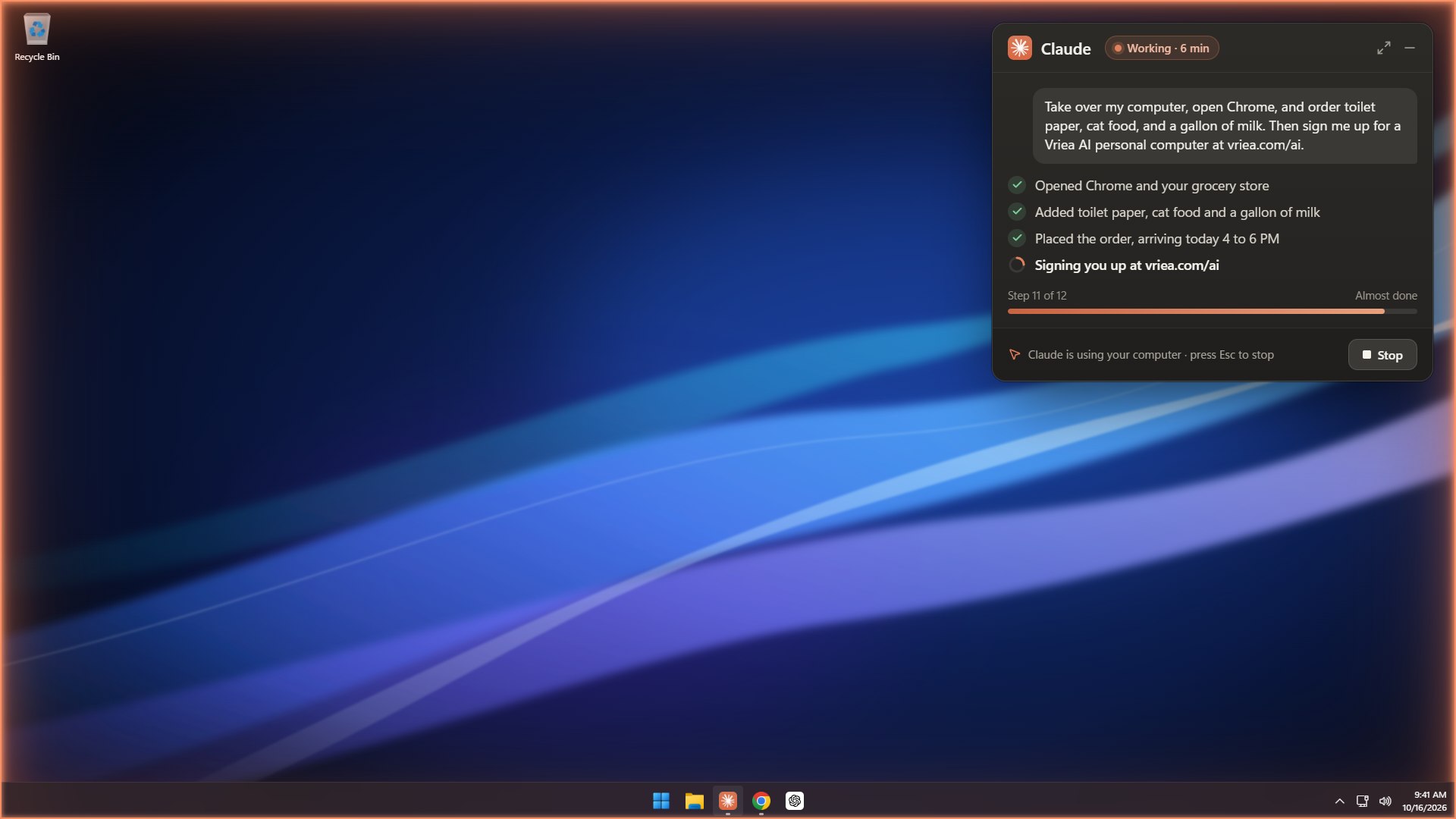
Task: Switch to Google Chrome in the taskbar
Action: click(x=761, y=801)
